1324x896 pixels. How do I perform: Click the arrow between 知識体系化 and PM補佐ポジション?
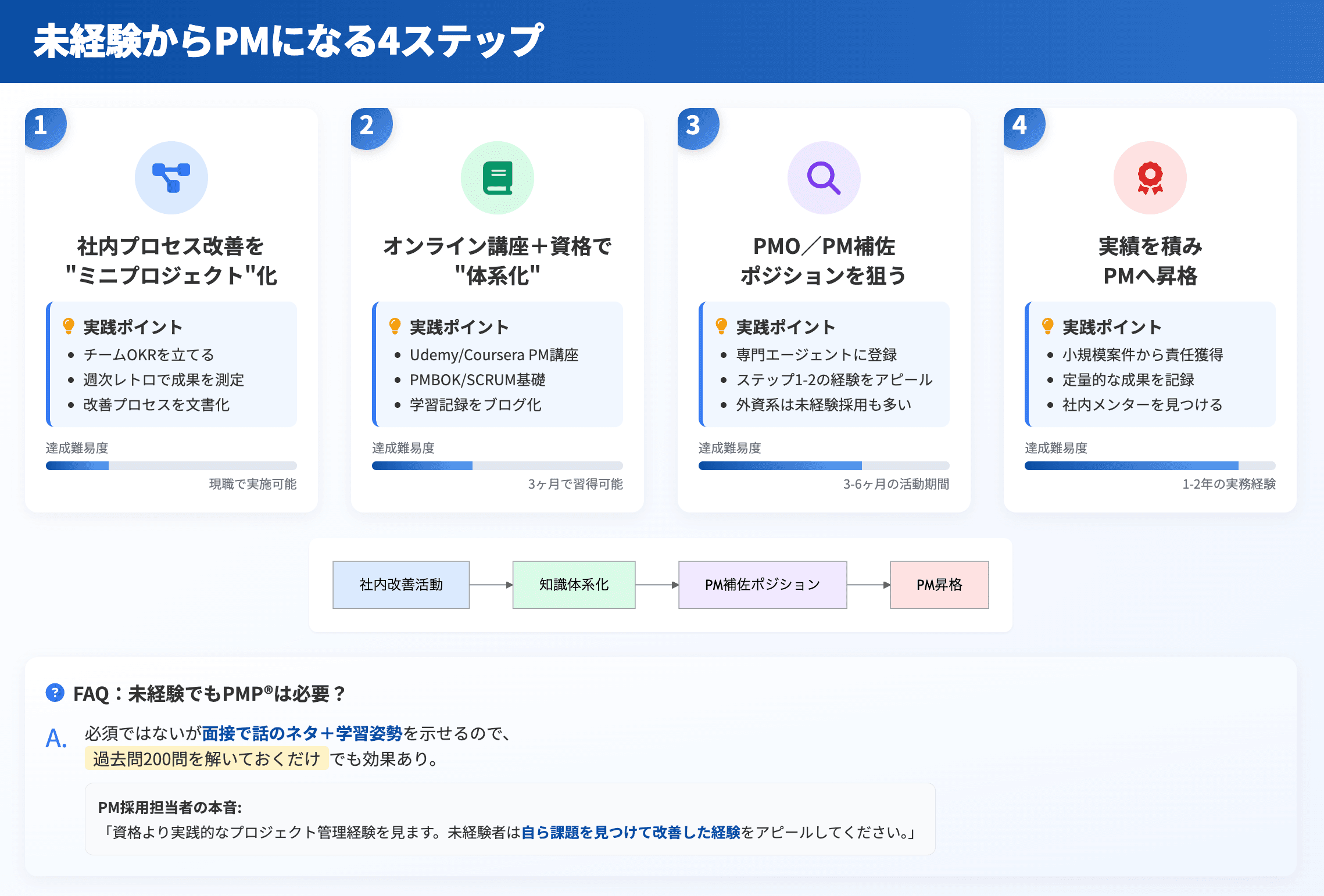pos(657,585)
